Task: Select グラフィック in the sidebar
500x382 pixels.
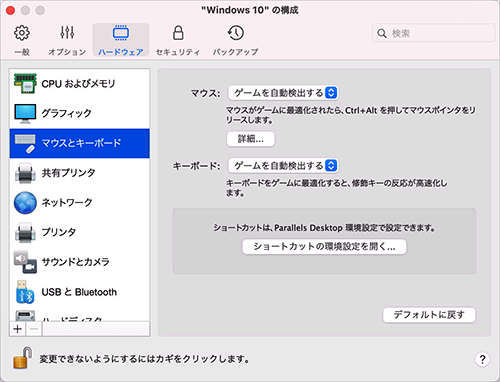Action: tap(80, 113)
